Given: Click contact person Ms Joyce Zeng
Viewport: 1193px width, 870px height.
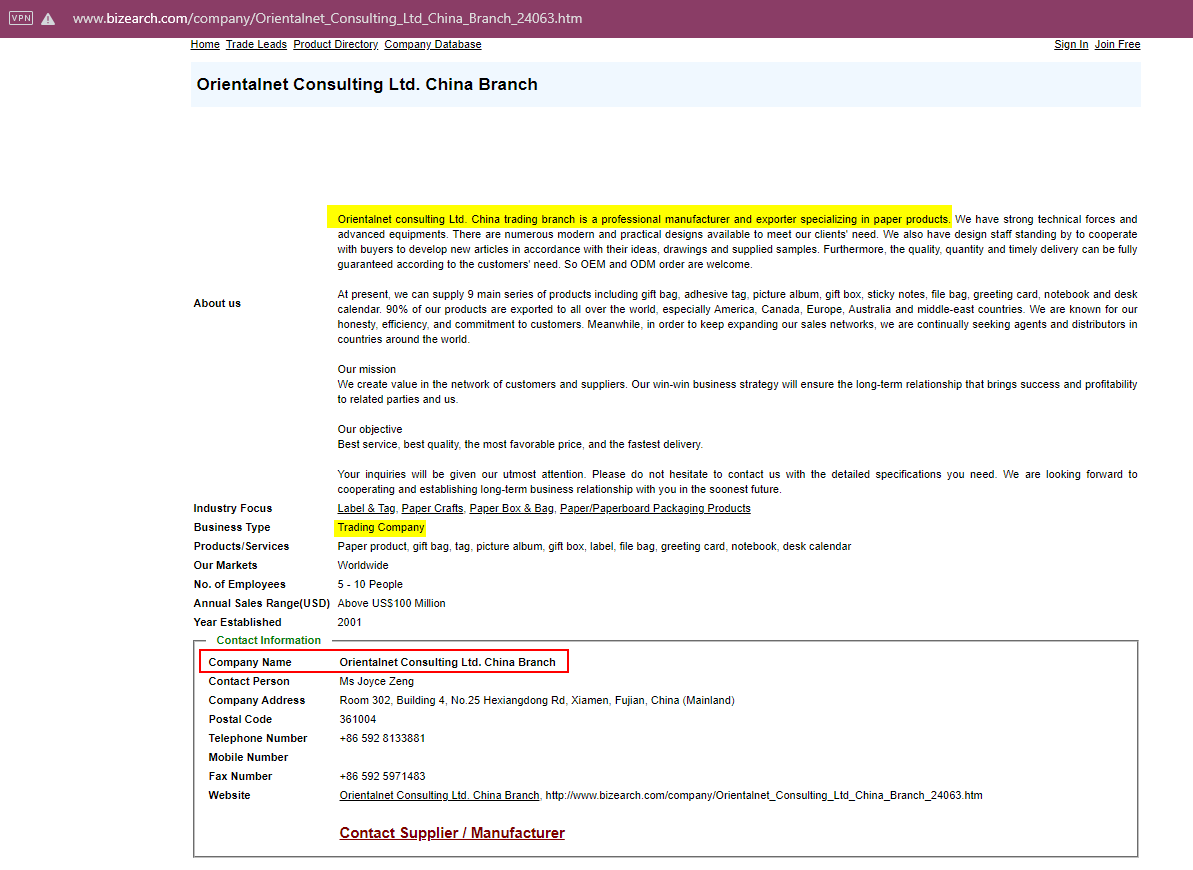Looking at the screenshot, I should (x=377, y=681).
